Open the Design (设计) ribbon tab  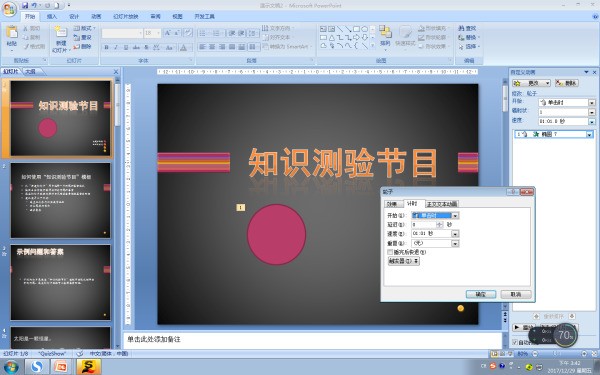click(x=74, y=16)
